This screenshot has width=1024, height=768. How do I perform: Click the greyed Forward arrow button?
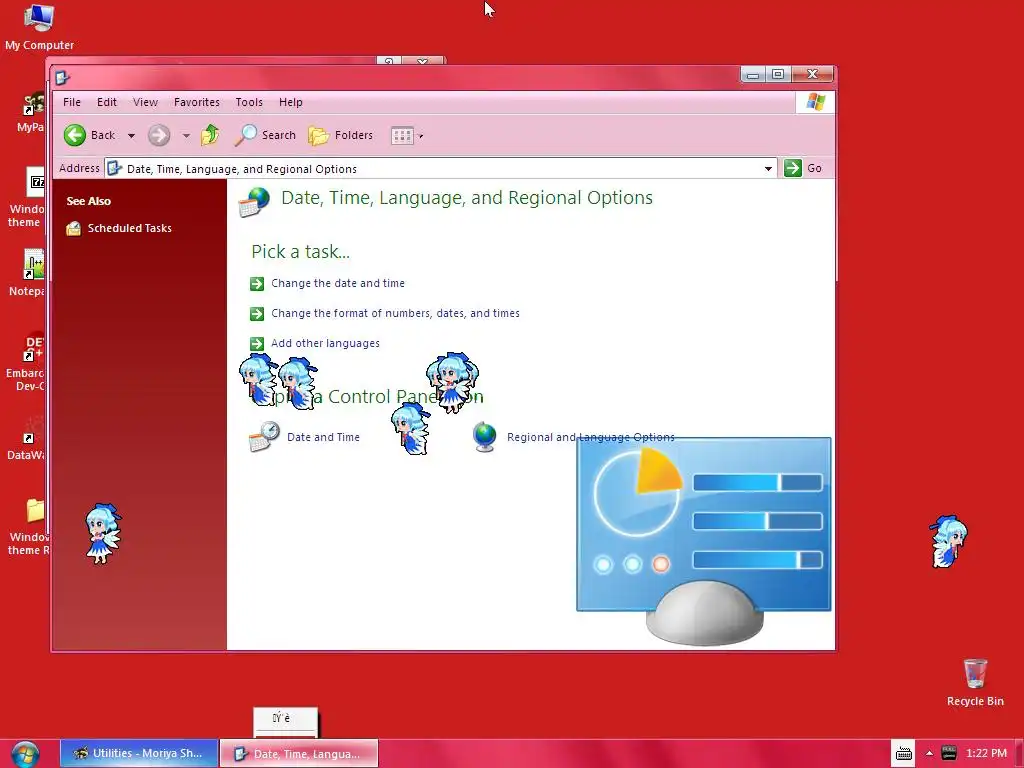pyautogui.click(x=159, y=135)
